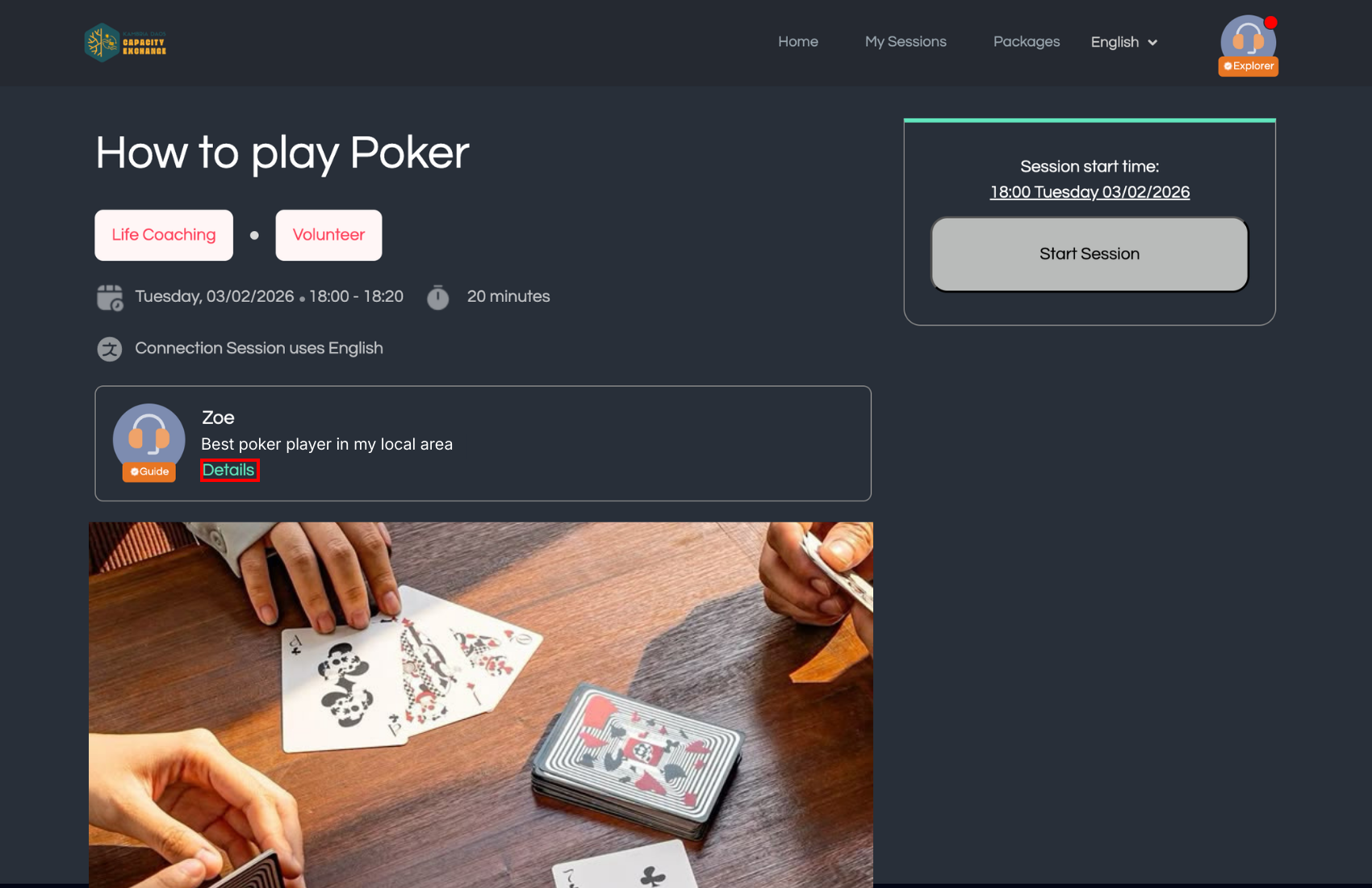Open the Packages menu item

click(x=1027, y=42)
